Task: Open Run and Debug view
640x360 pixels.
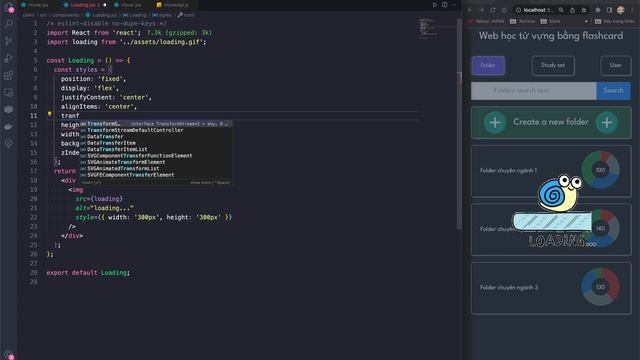Action: point(9,58)
